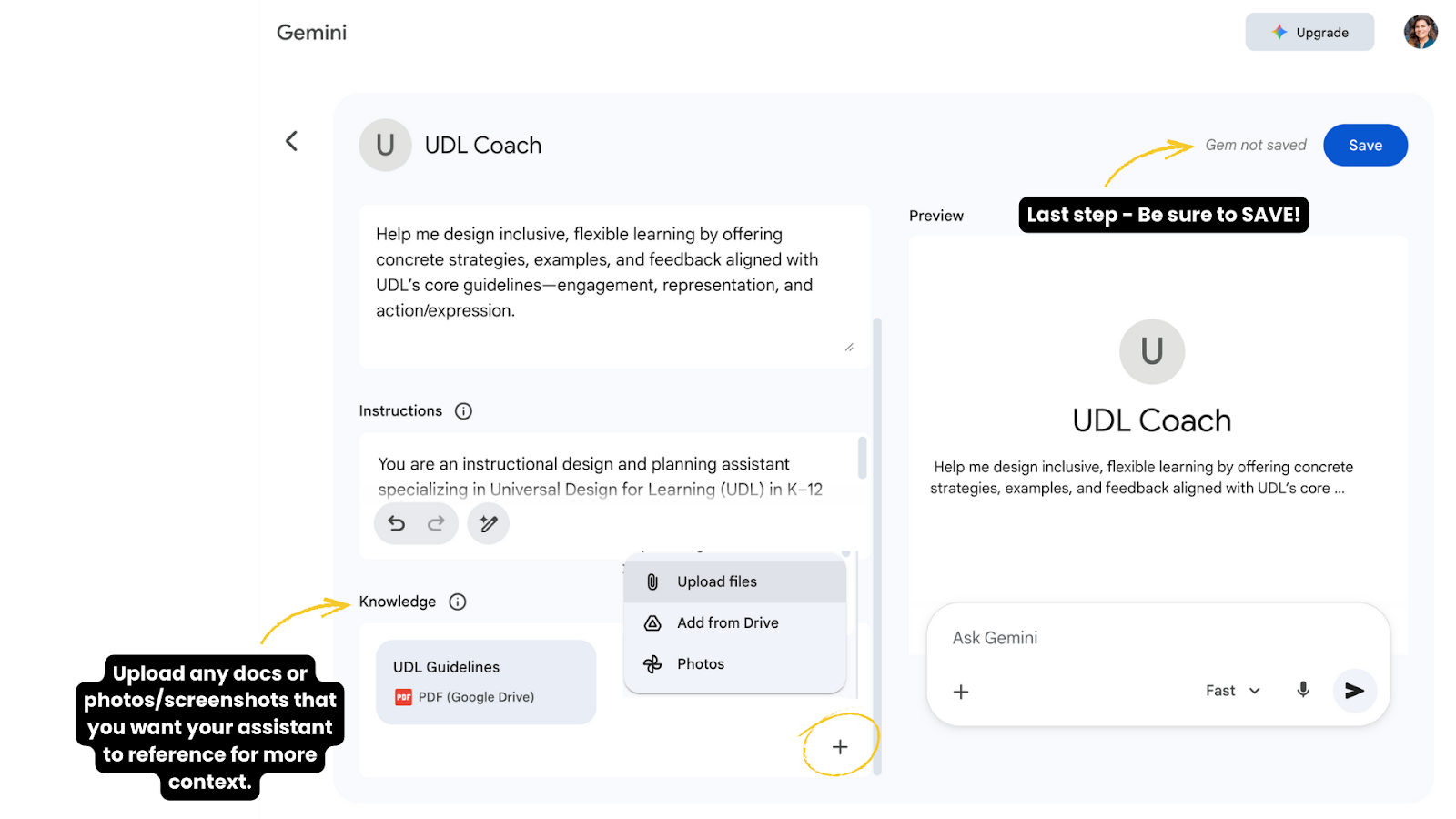Expand the Fast model dropdown
Image resolution: width=1456 pixels, height=819 pixels.
pos(1233,691)
